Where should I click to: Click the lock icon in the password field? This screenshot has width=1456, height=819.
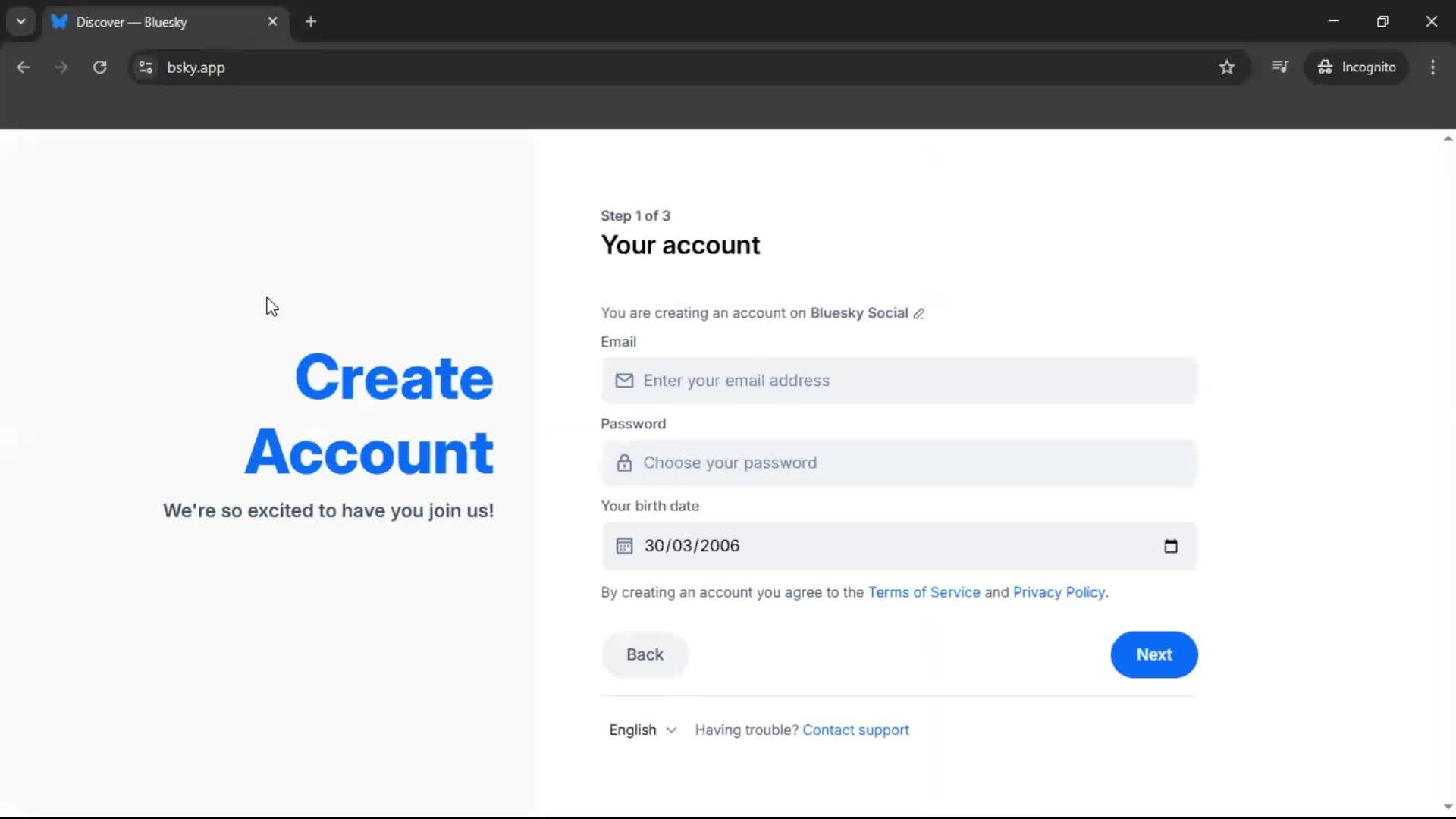[624, 463]
